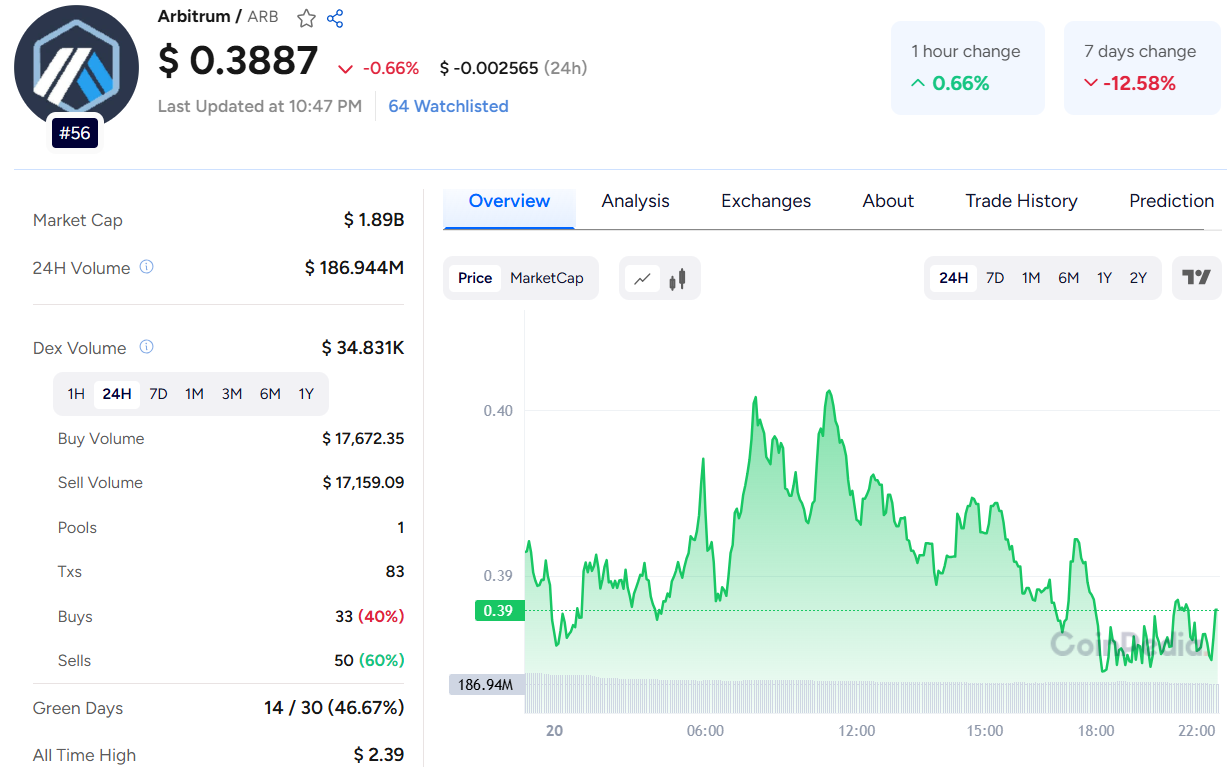The width and height of the screenshot is (1227, 767).
Task: Switch chart to candlestick view icon
Action: [x=677, y=278]
